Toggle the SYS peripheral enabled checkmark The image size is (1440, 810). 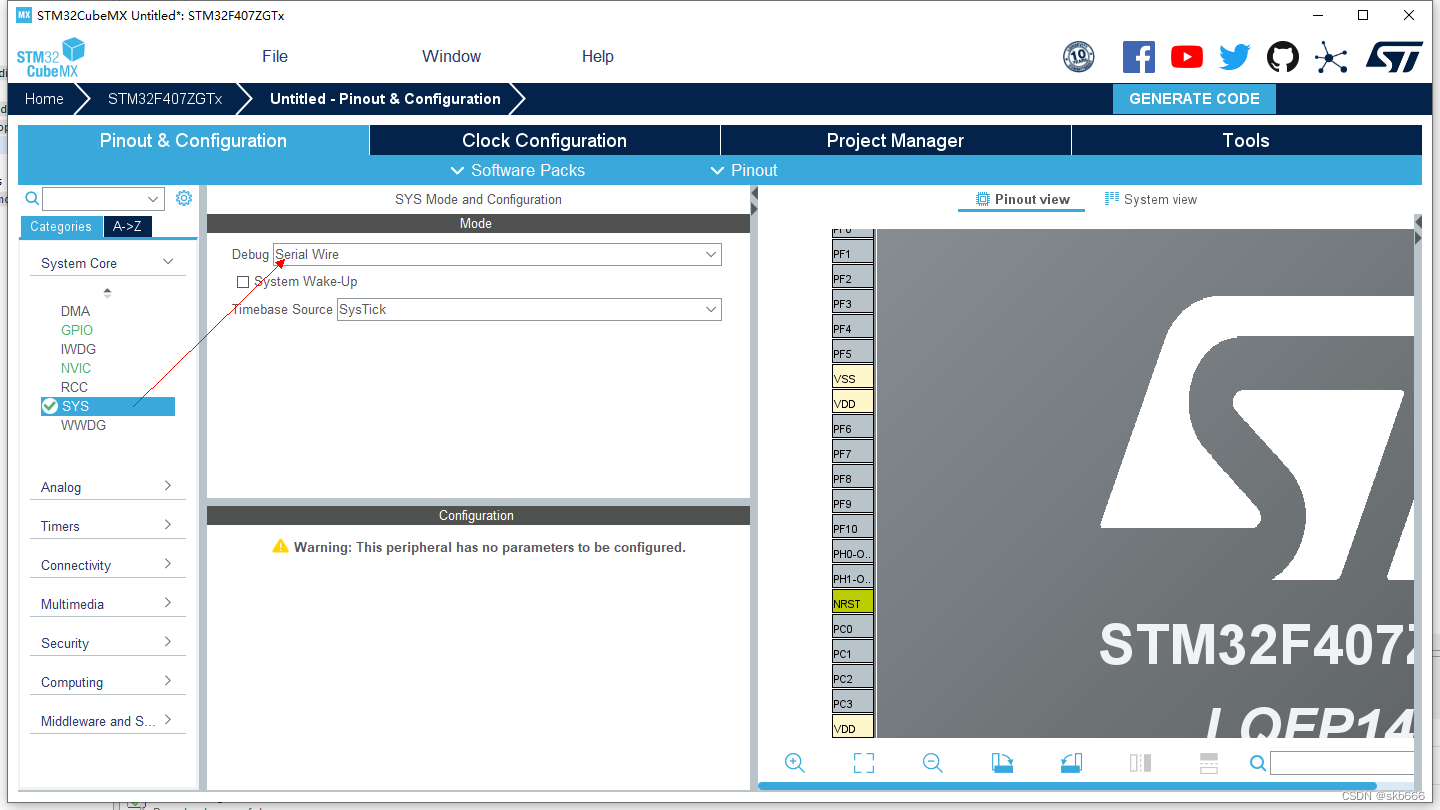[49, 406]
